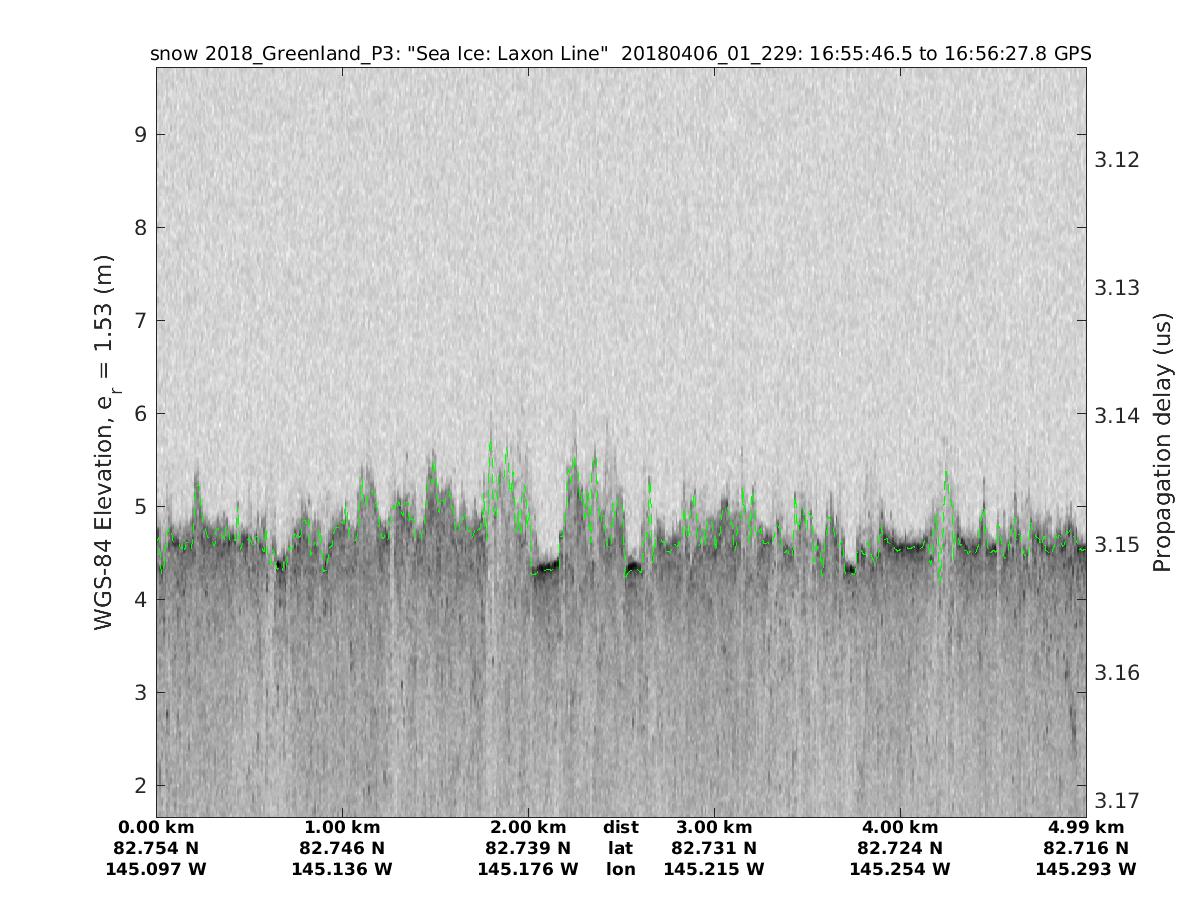Select the latitude value "82.739 N"

tap(528, 848)
